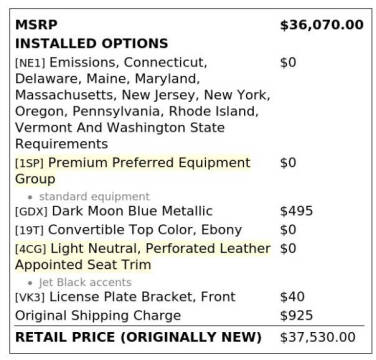376x360 pixels.
Task: Click the INSTALLED OPTIONS heading
Action: (x=91, y=44)
